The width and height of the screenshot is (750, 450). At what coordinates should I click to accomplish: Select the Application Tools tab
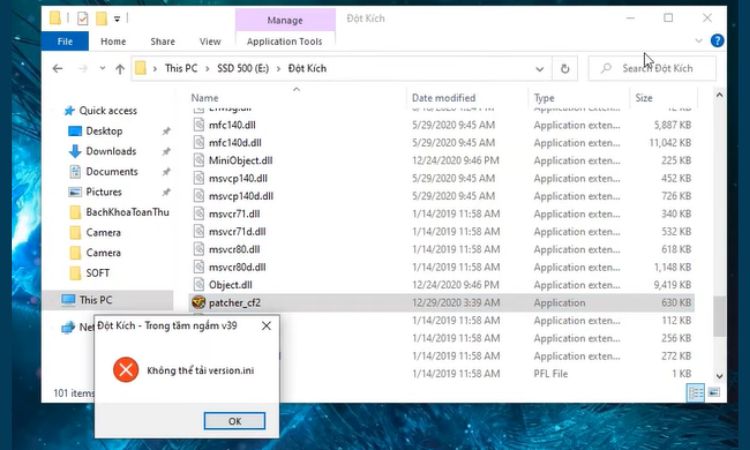pyautogui.click(x=285, y=42)
